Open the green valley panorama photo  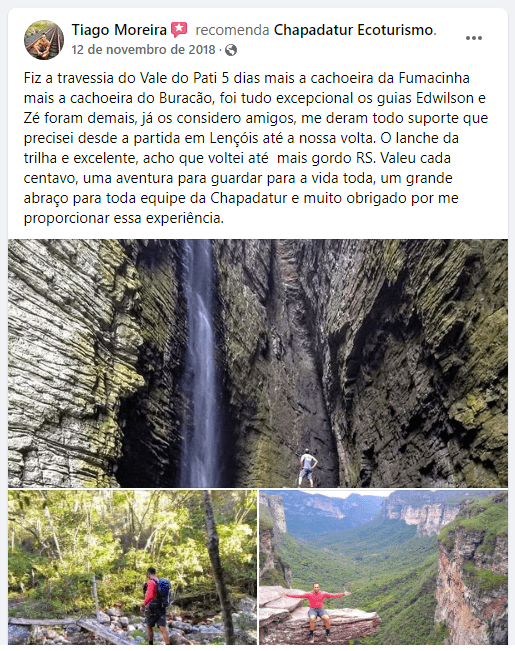[x=383, y=567]
